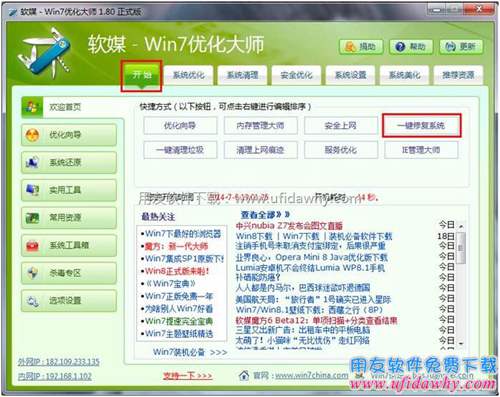Click the 安全上网 shortcut

[x=341, y=126]
